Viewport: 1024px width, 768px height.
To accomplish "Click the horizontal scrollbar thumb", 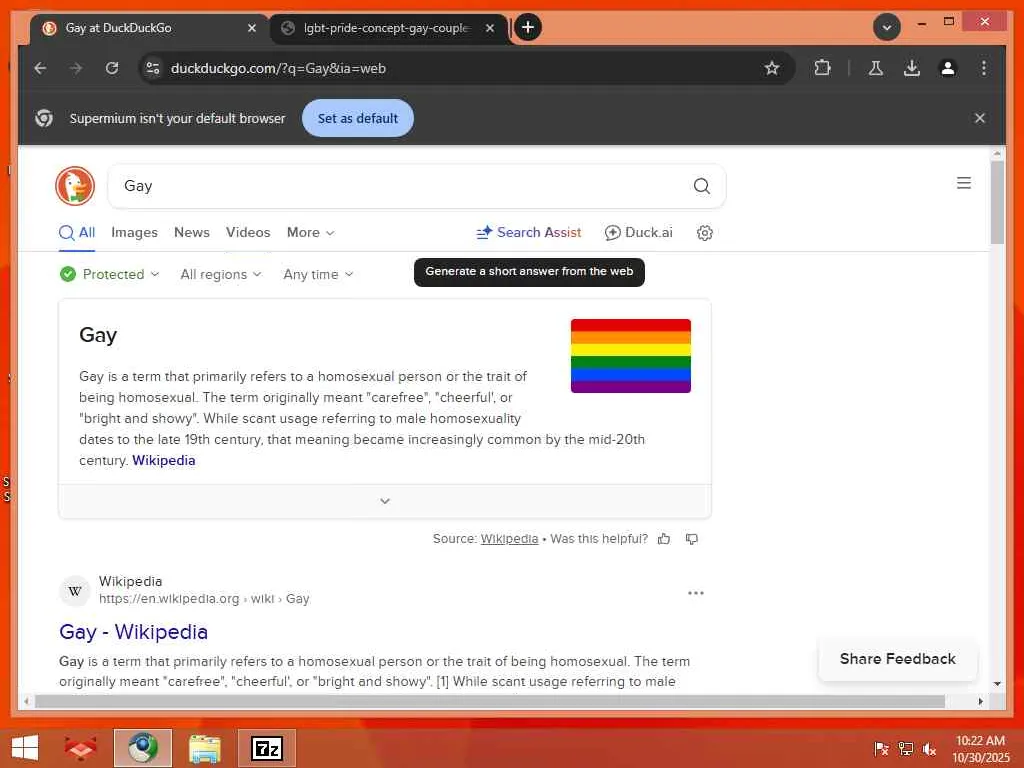I will pyautogui.click(x=490, y=701).
